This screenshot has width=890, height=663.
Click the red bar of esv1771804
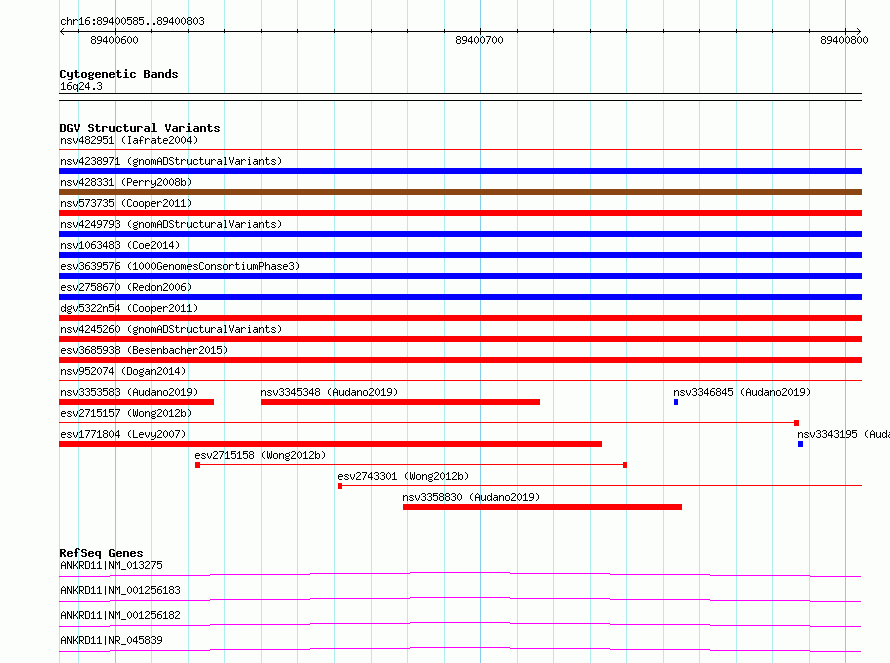(x=330, y=444)
